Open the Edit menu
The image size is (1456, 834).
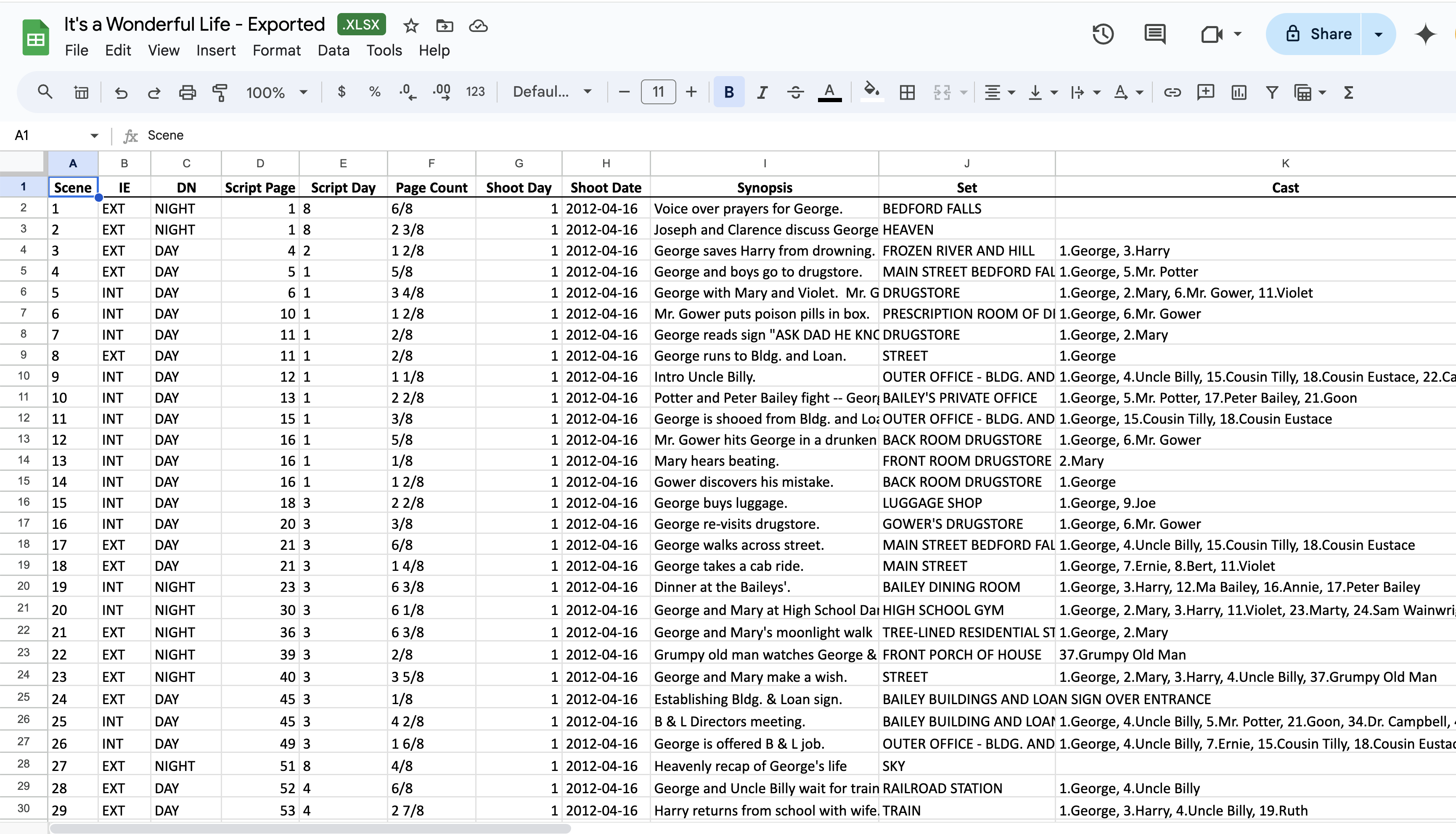118,50
